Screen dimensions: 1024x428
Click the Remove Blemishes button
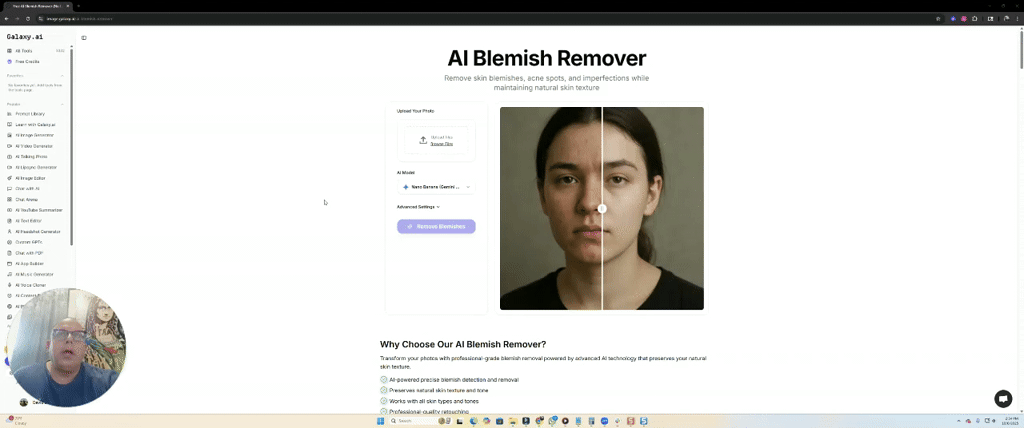pos(436,227)
